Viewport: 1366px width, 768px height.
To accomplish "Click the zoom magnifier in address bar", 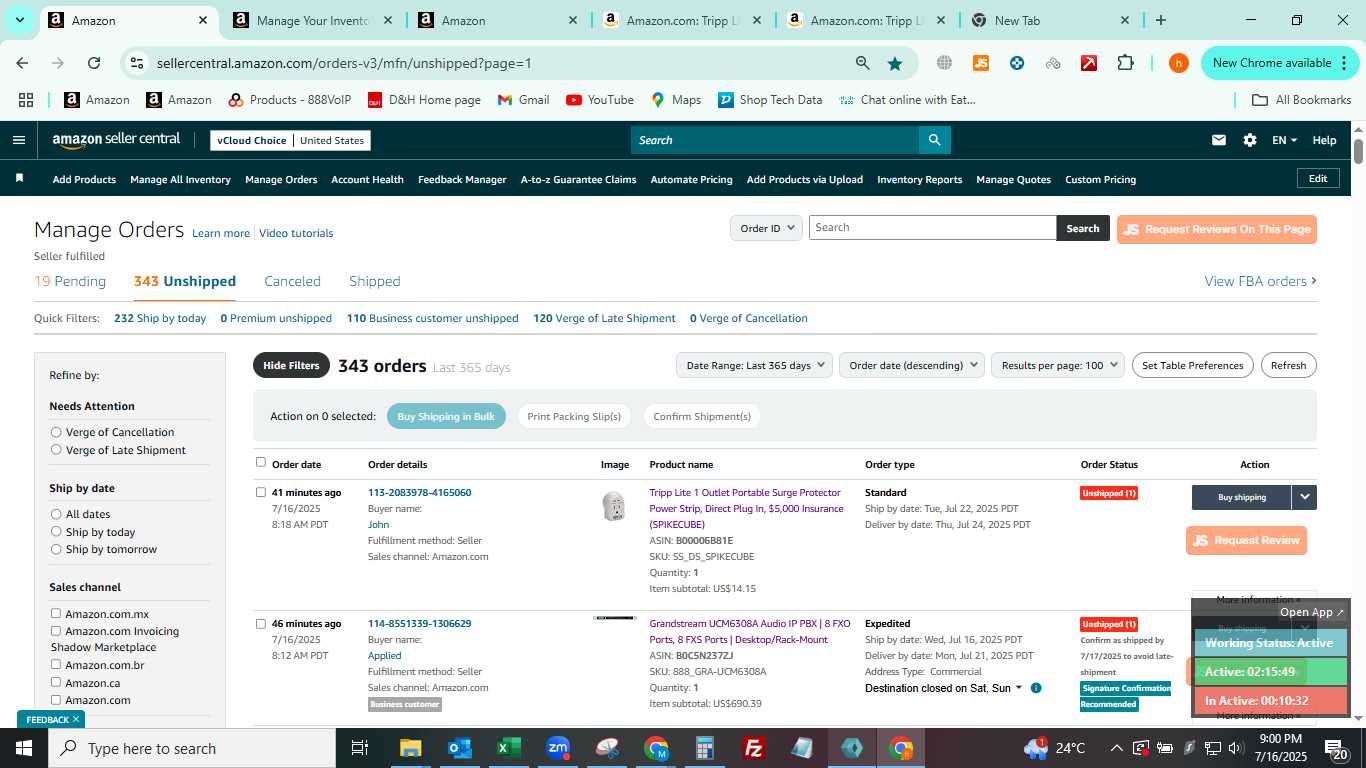I will (x=862, y=63).
